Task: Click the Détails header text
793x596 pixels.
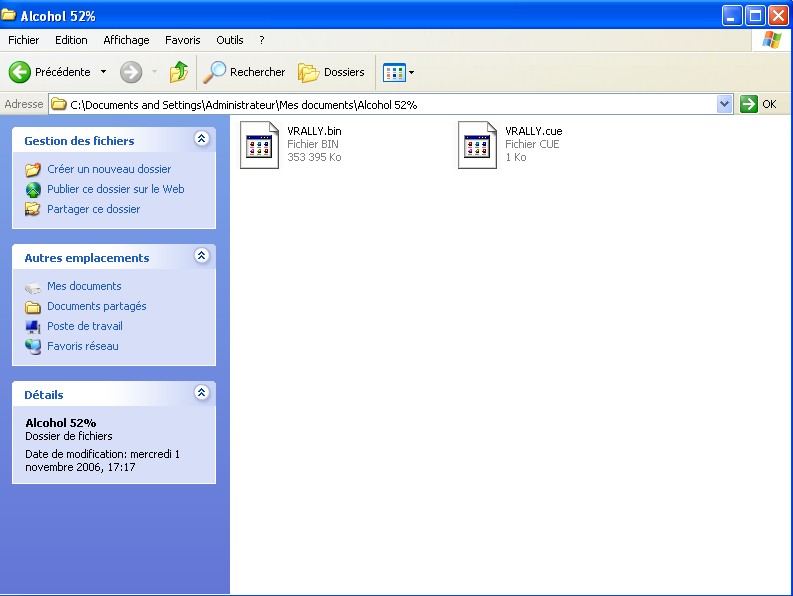Action: coord(44,395)
